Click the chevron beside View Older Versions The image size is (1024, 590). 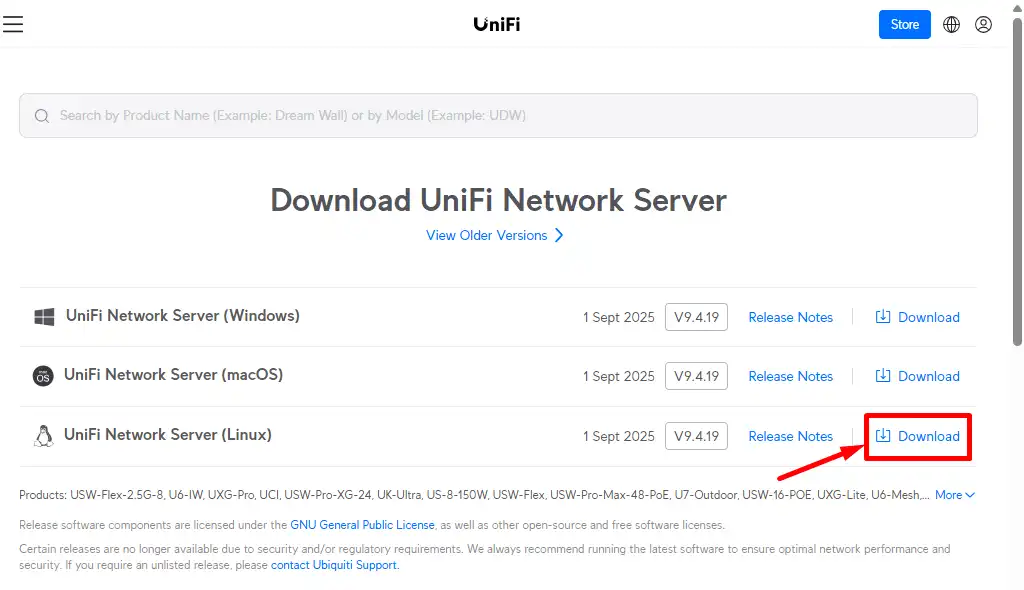point(559,235)
